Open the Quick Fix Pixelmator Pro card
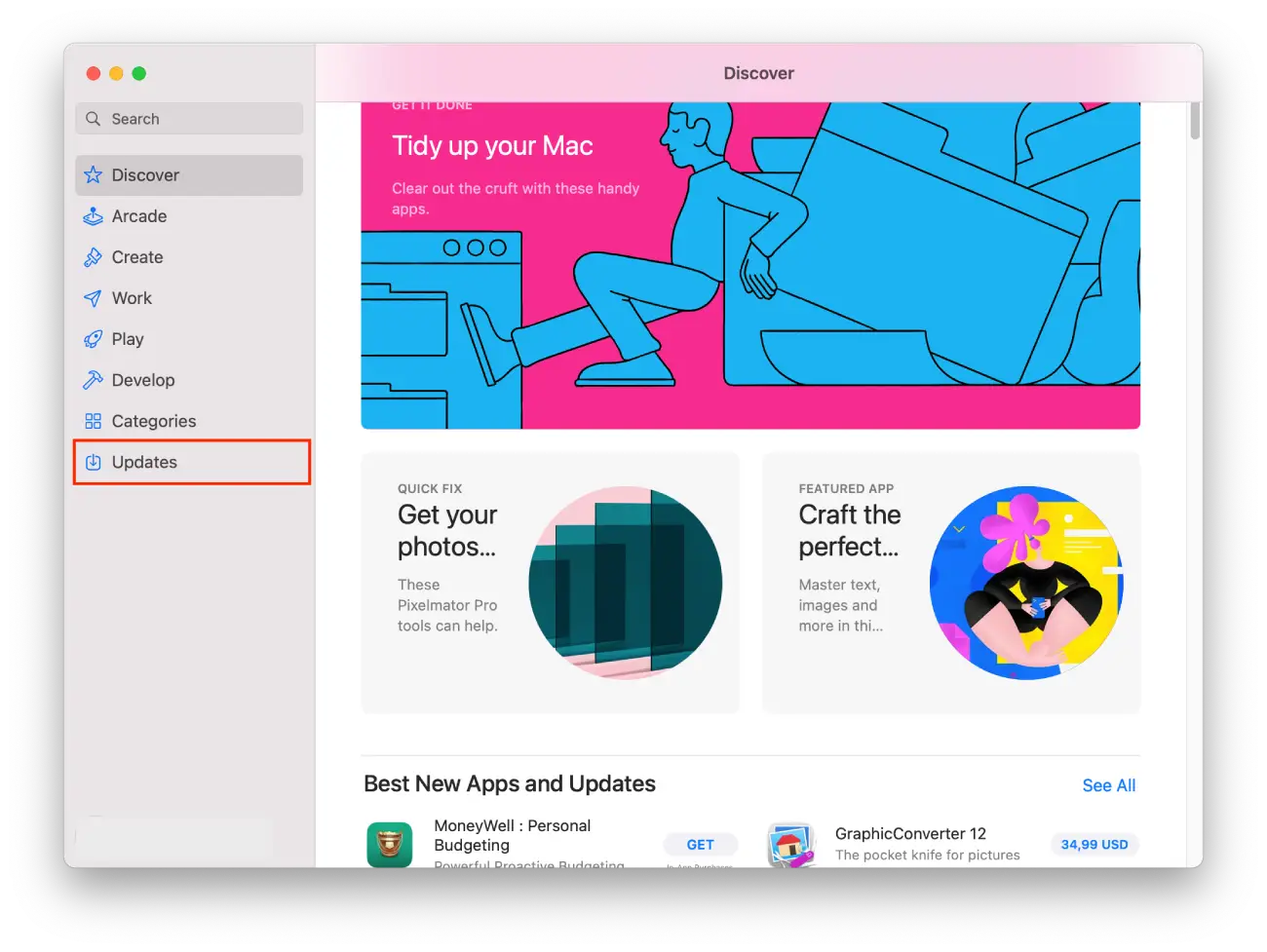Screen dimensions: 1267x952 [550, 583]
